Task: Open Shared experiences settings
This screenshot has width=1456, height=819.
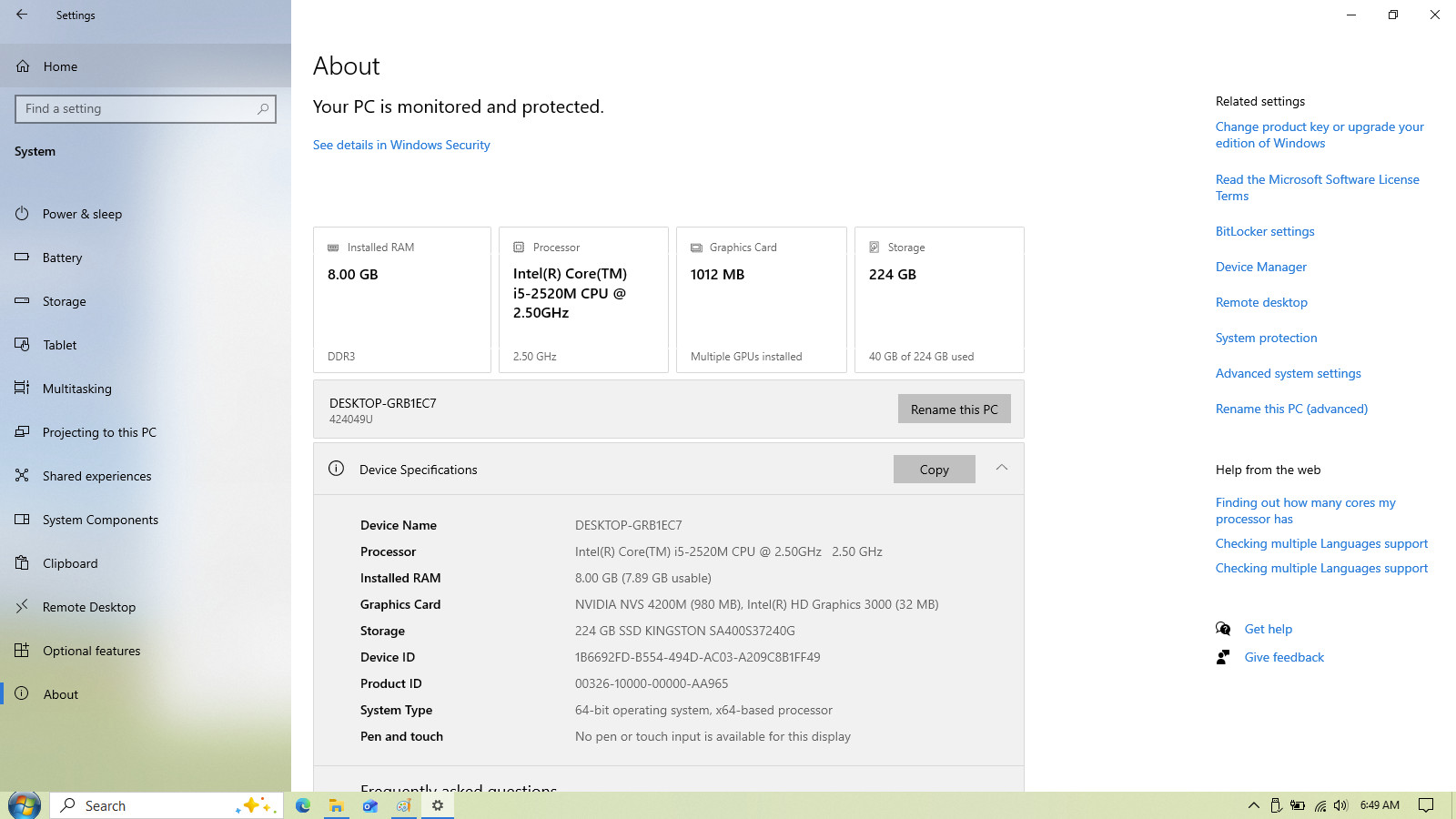Action: point(146,476)
